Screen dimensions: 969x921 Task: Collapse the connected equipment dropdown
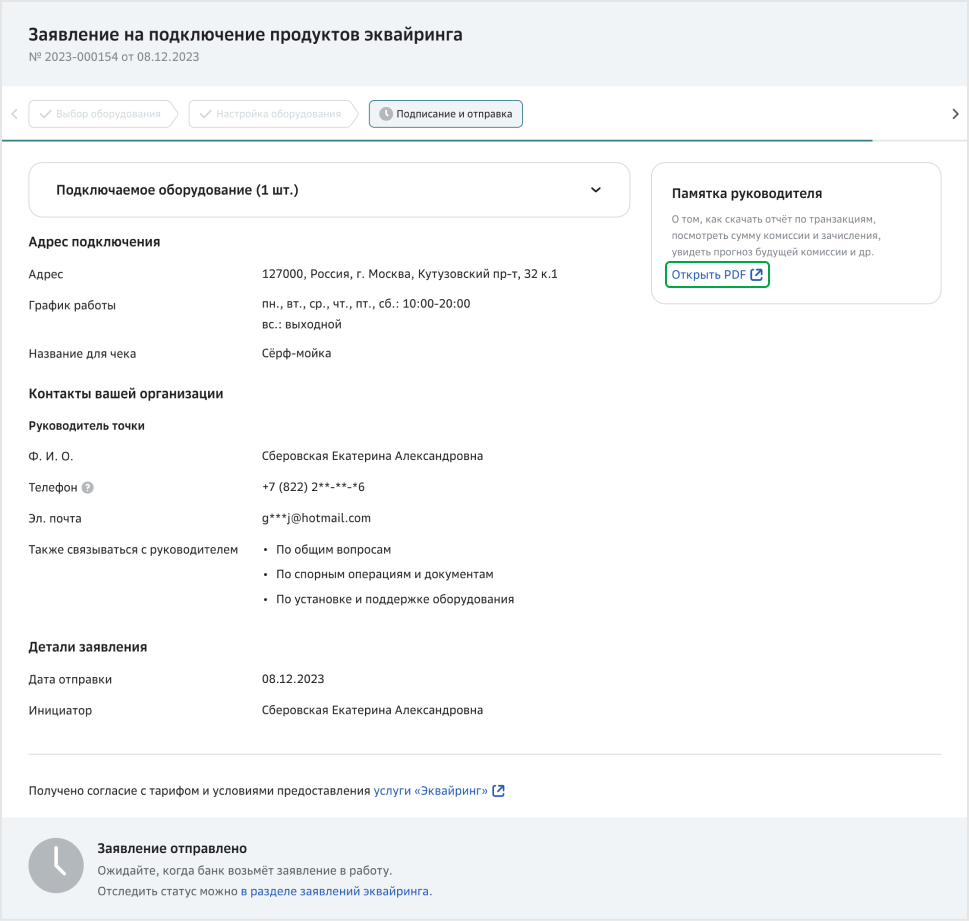coord(598,189)
